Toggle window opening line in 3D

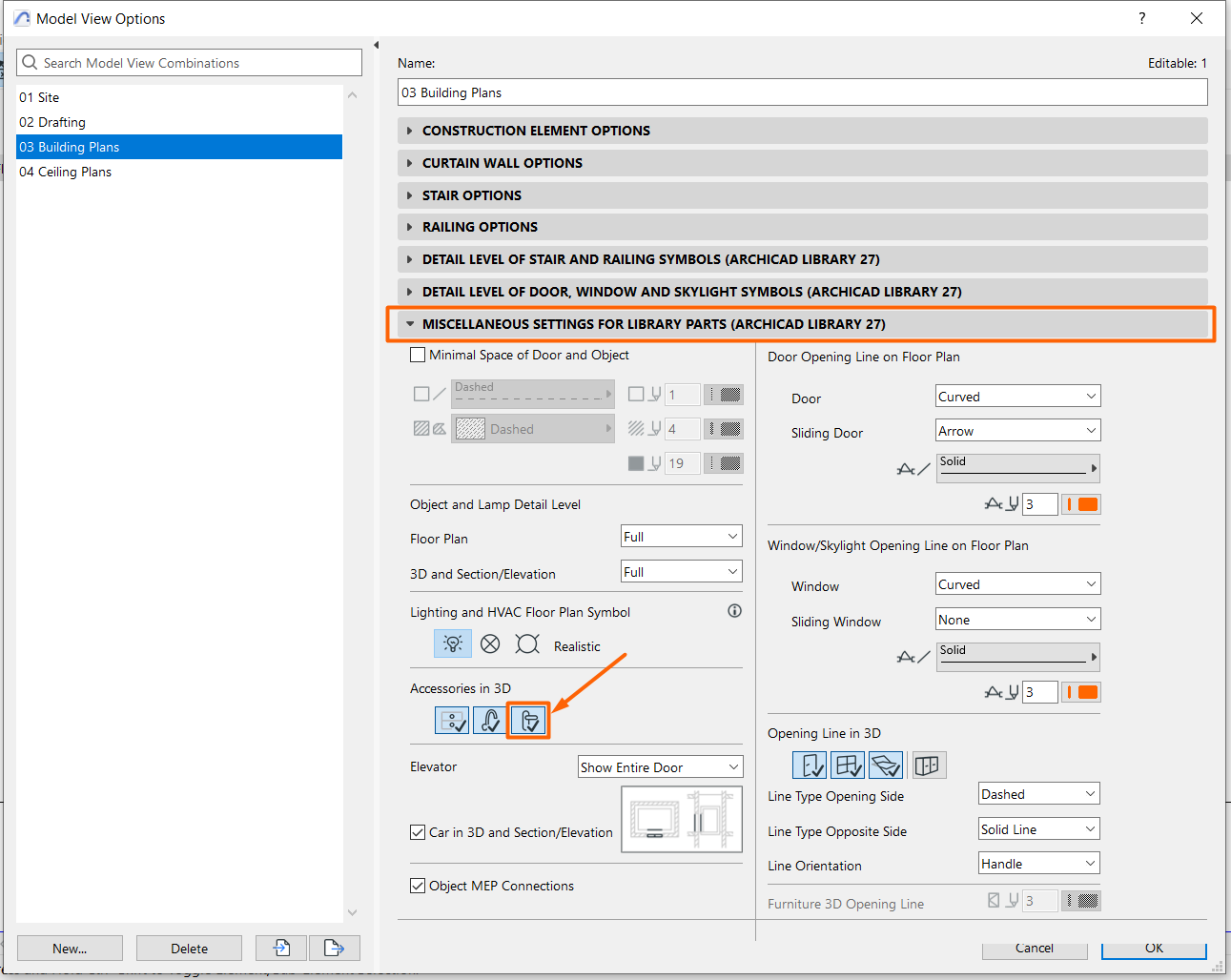click(x=848, y=766)
